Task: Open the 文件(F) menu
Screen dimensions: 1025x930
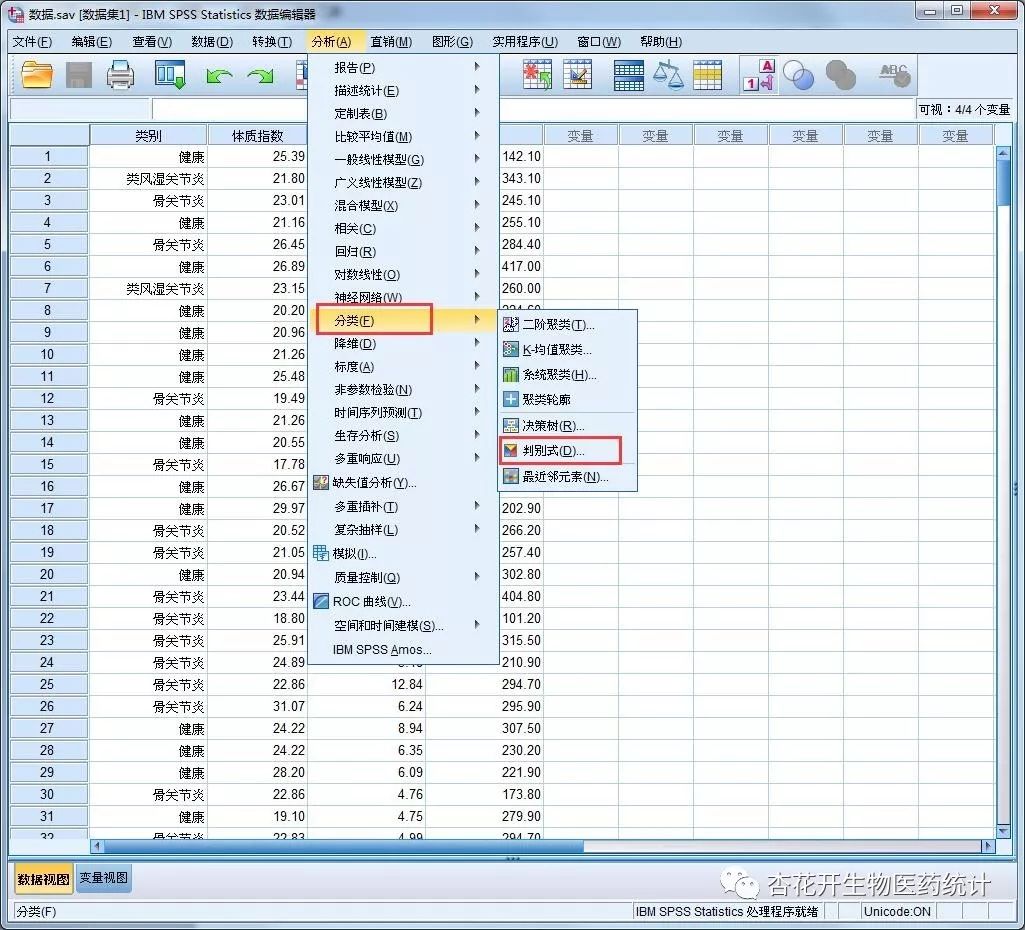Action: tap(32, 42)
